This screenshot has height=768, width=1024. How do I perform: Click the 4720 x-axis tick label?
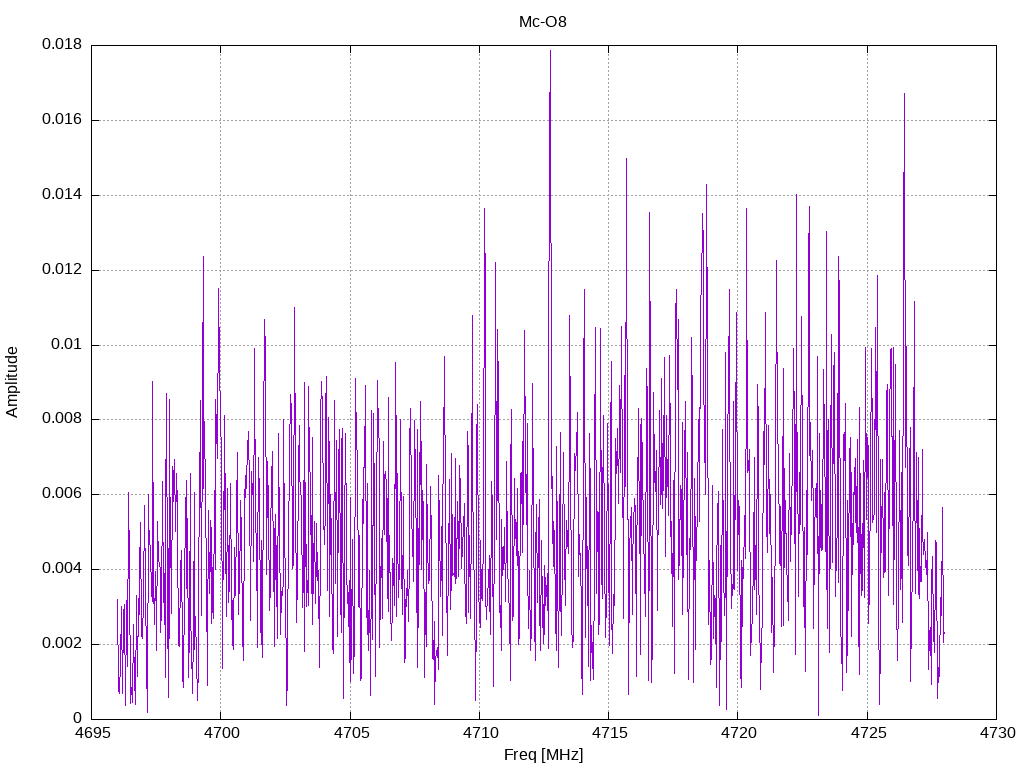coord(739,733)
